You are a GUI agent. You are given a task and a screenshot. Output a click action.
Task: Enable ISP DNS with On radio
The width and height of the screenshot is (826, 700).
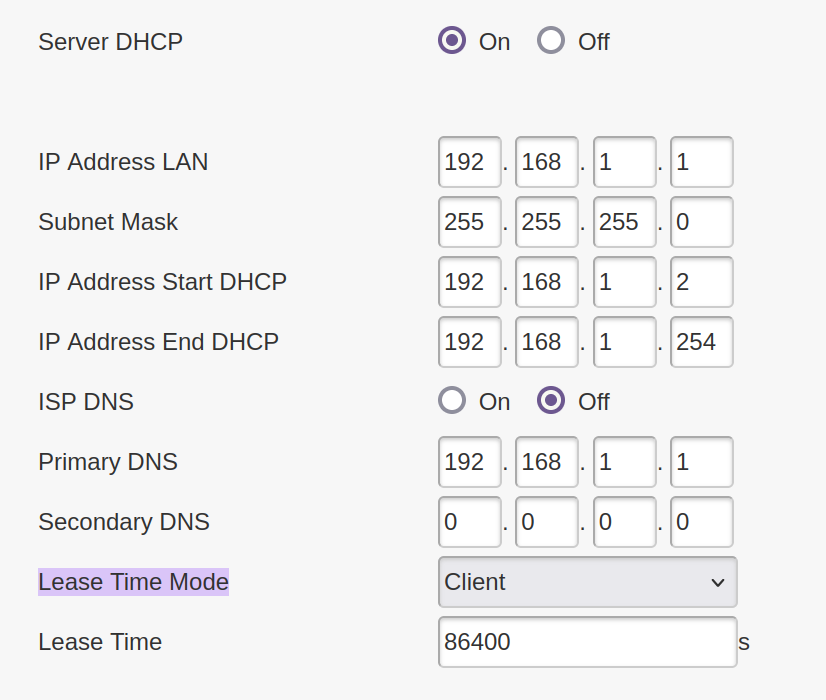[452, 401]
